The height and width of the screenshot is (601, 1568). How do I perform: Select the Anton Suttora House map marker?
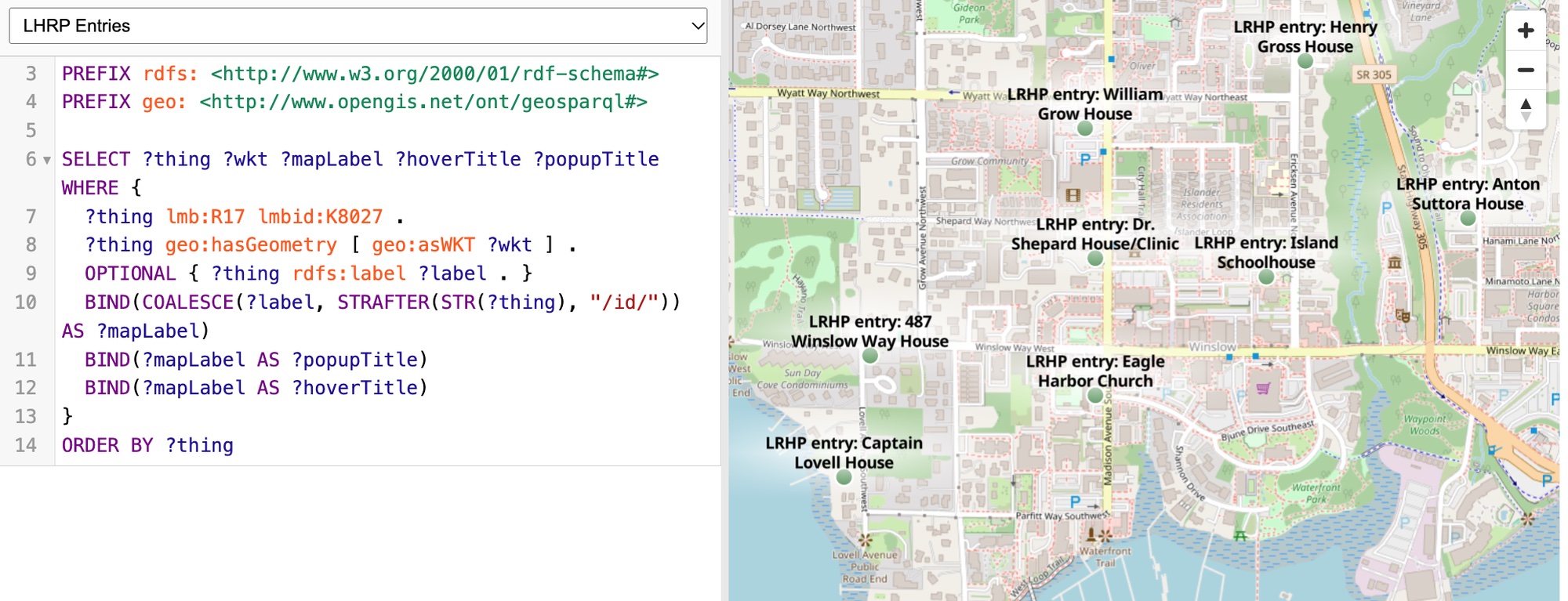[x=1468, y=219]
